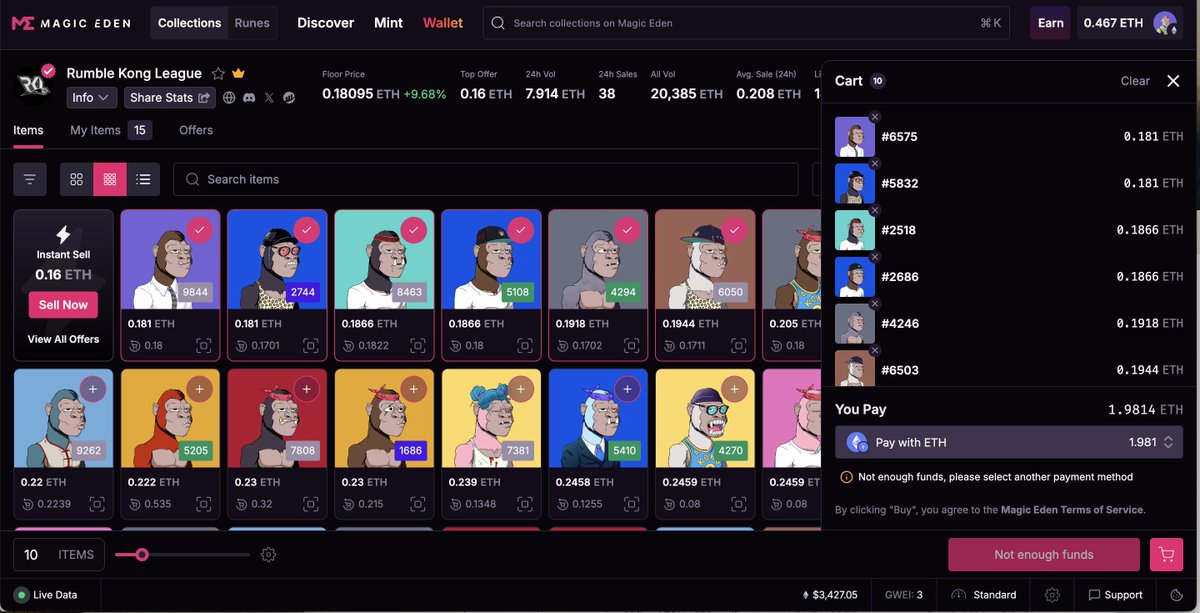Open View All Offers

(63, 339)
